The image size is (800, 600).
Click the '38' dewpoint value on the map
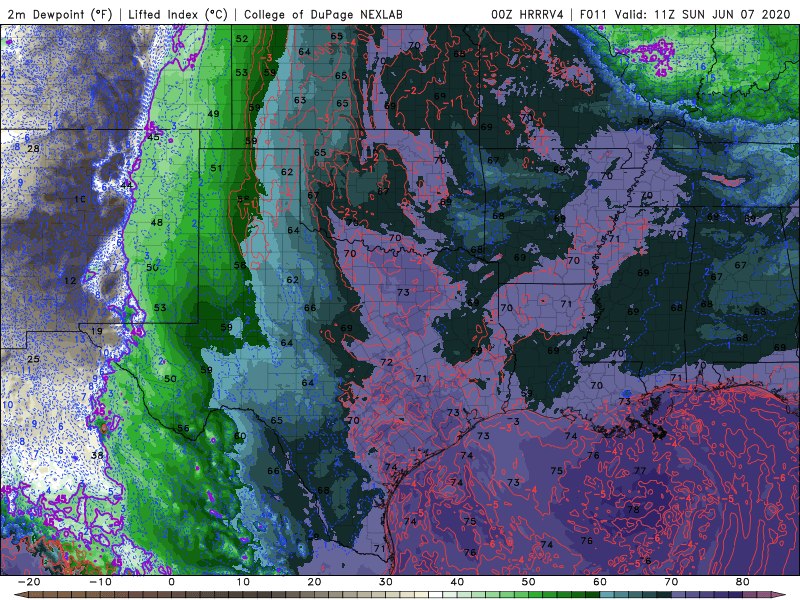pos(97,455)
